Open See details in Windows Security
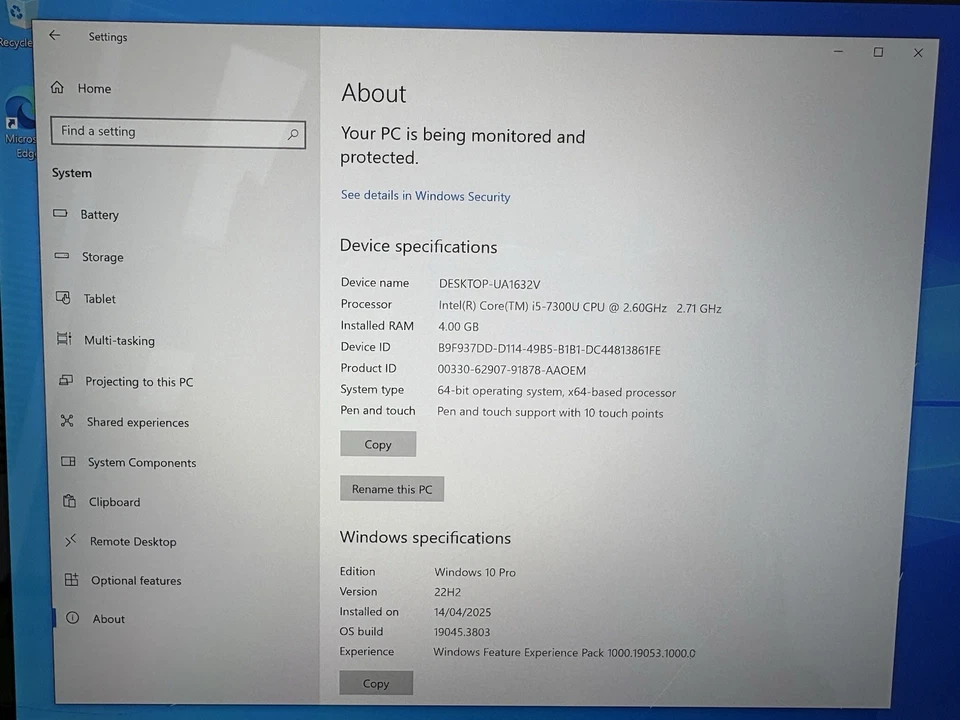The width and height of the screenshot is (960, 720). click(x=425, y=195)
